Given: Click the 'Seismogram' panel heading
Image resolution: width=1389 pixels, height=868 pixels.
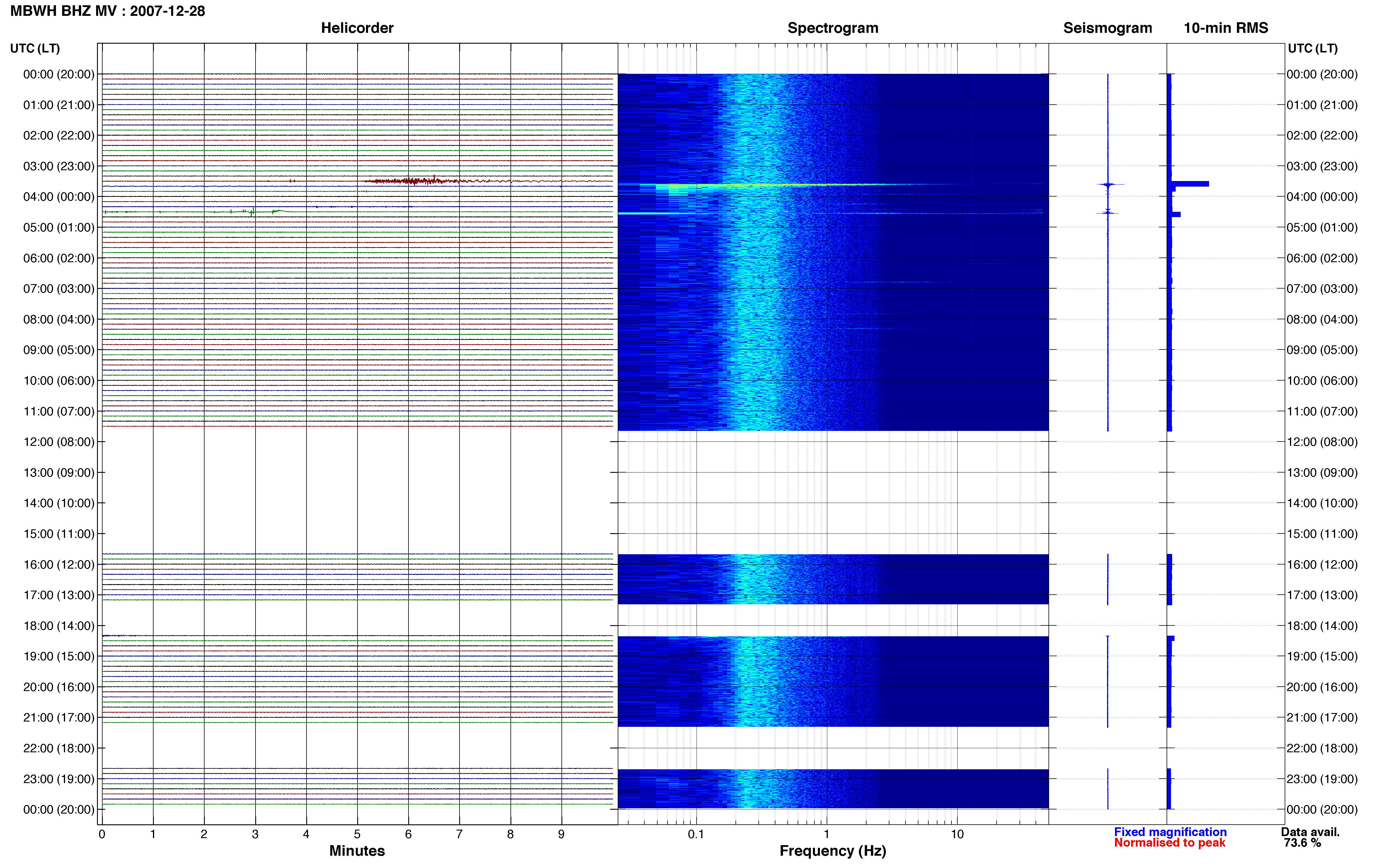Looking at the screenshot, I should coord(1107,28).
